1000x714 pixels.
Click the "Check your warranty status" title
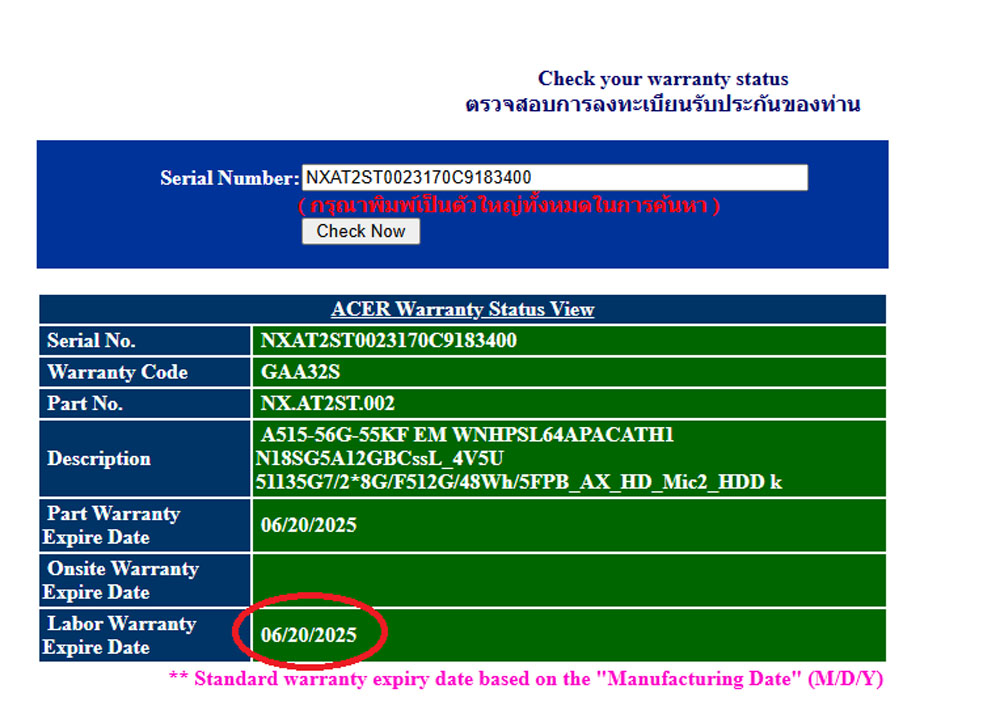click(x=663, y=79)
